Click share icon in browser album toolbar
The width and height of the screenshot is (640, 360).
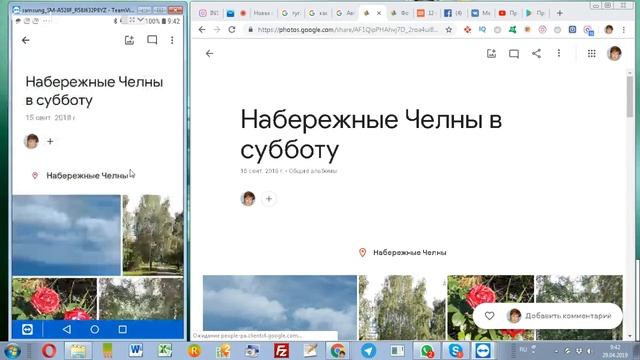pyautogui.click(x=536, y=53)
